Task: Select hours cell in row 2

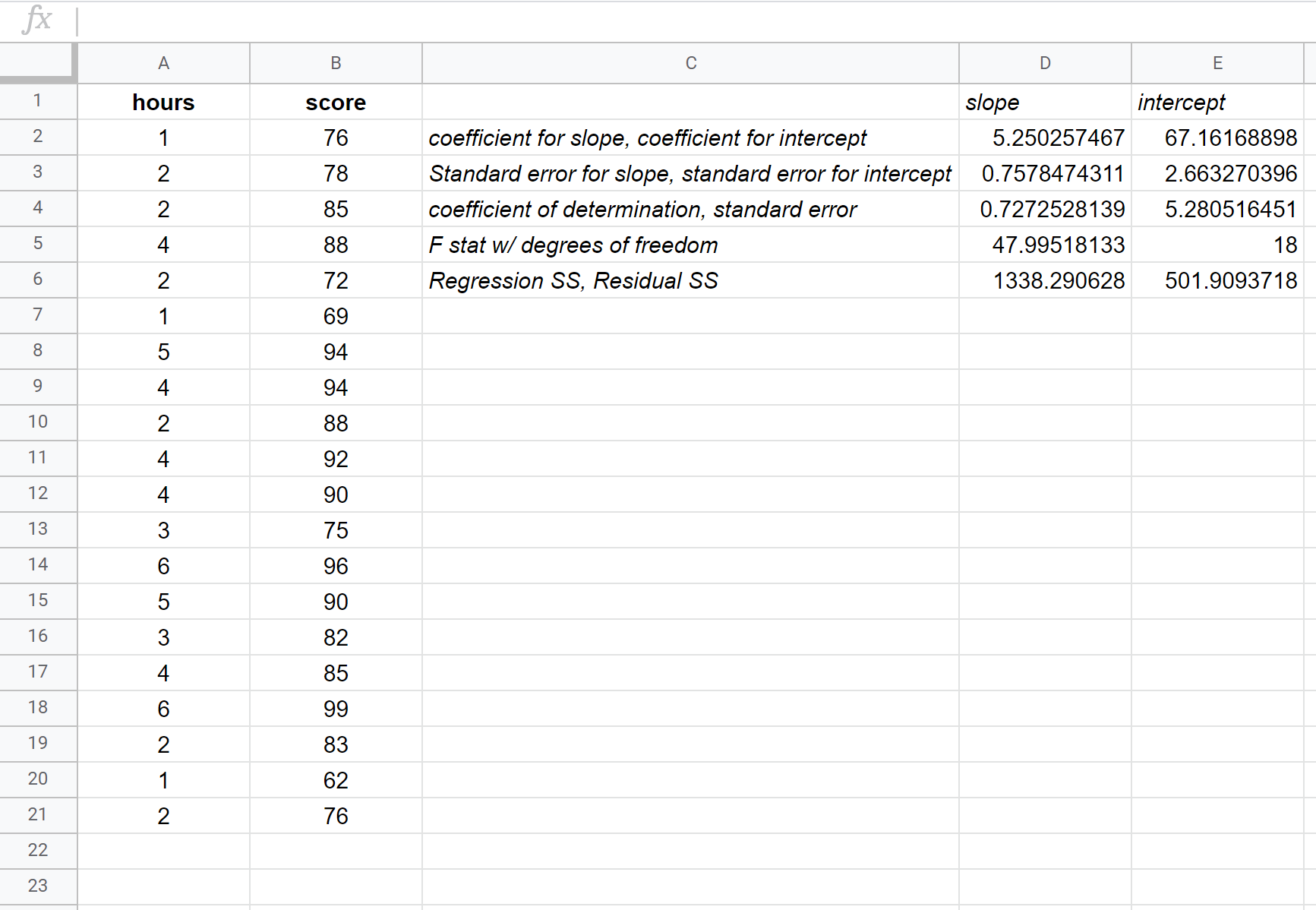Action: [x=163, y=137]
